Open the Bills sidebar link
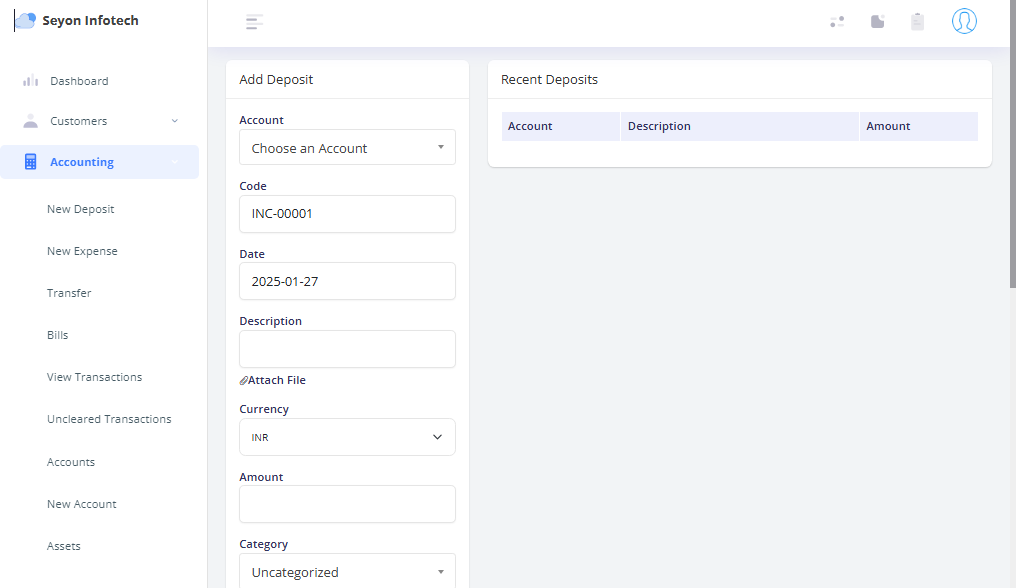The image size is (1016, 588). pos(58,335)
